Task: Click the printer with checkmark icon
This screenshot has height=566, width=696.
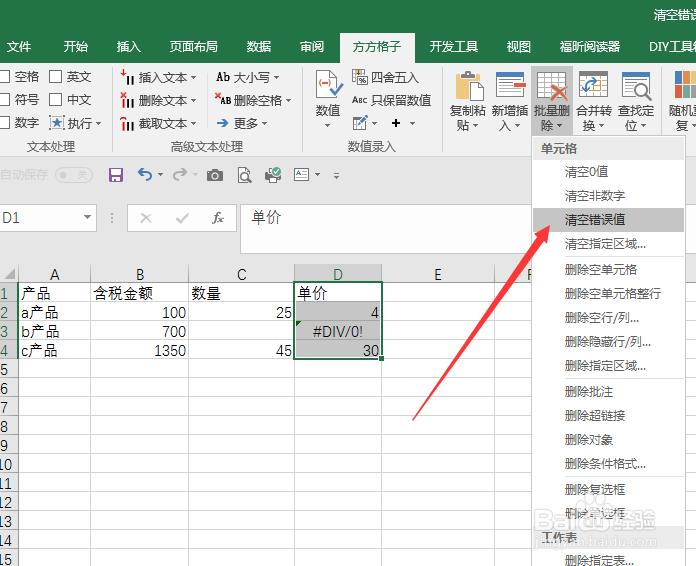Action: click(x=273, y=175)
